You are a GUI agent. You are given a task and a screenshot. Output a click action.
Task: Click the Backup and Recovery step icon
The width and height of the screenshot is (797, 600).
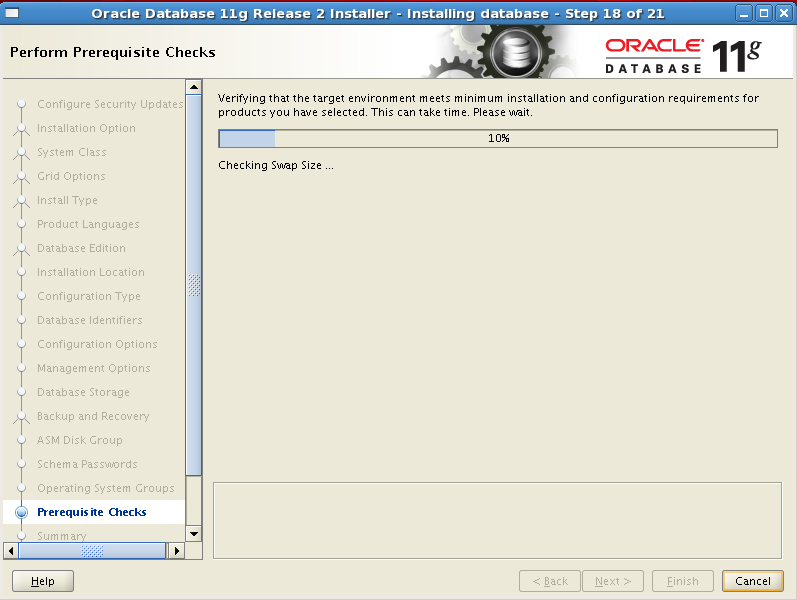click(21, 417)
